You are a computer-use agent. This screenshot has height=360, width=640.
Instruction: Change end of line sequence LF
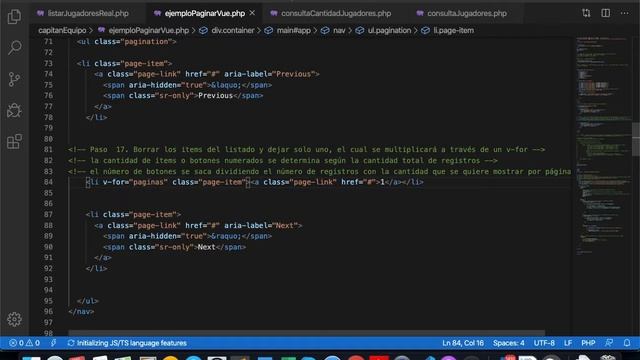(568, 343)
